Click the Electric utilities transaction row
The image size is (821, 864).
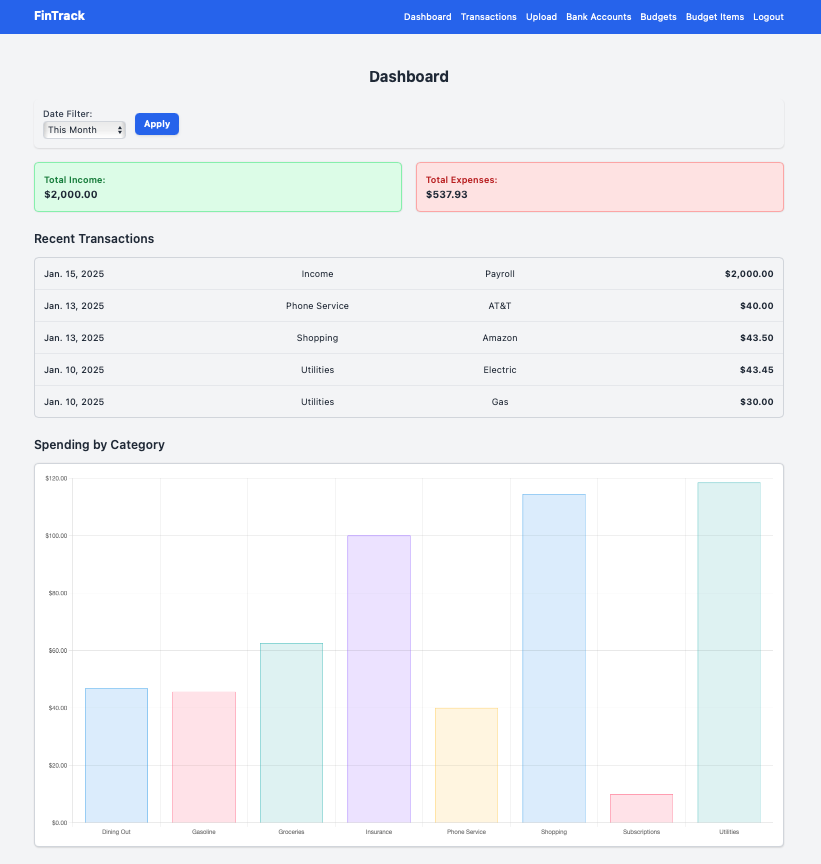tap(408, 370)
